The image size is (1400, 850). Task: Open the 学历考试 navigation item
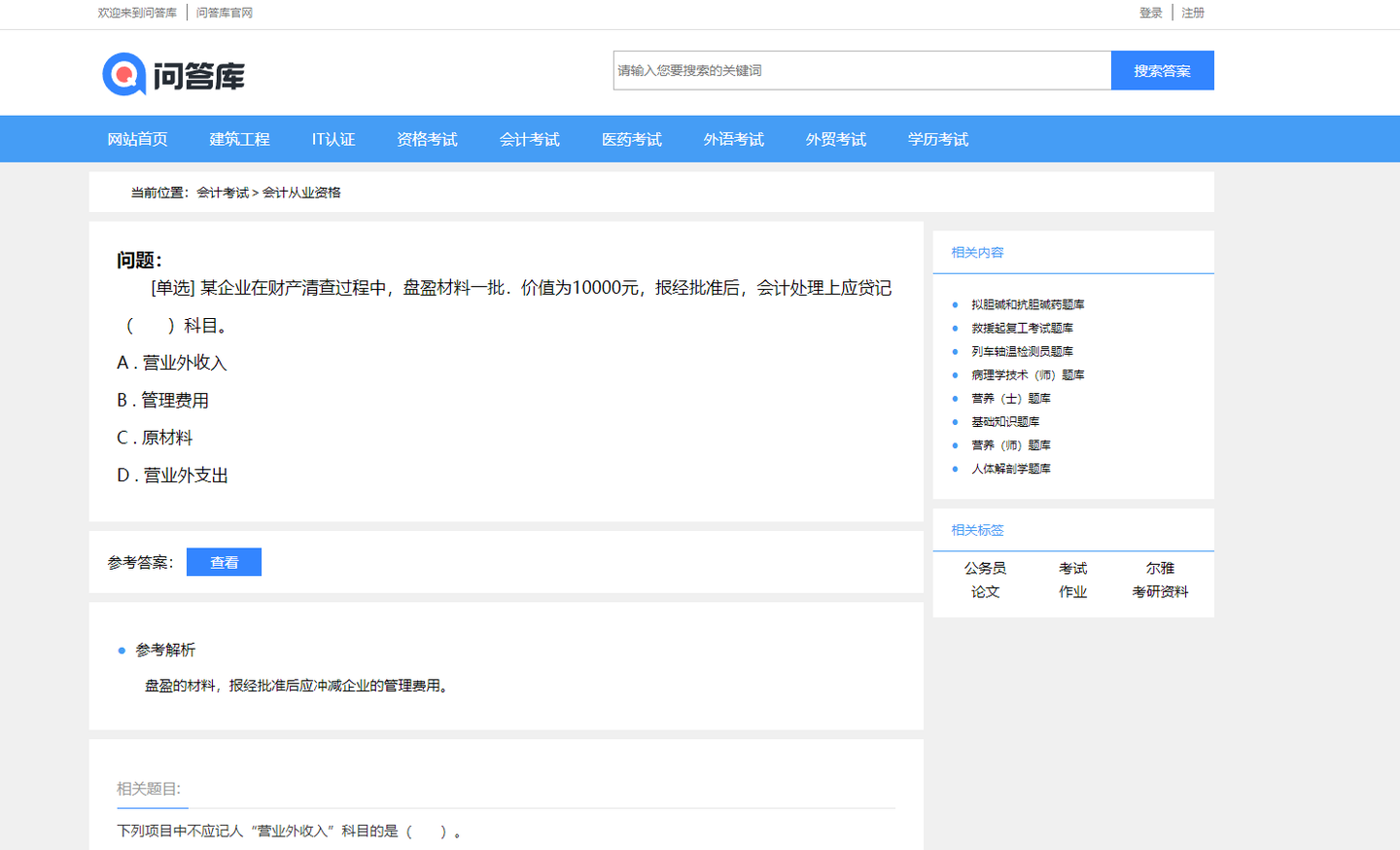(x=937, y=139)
